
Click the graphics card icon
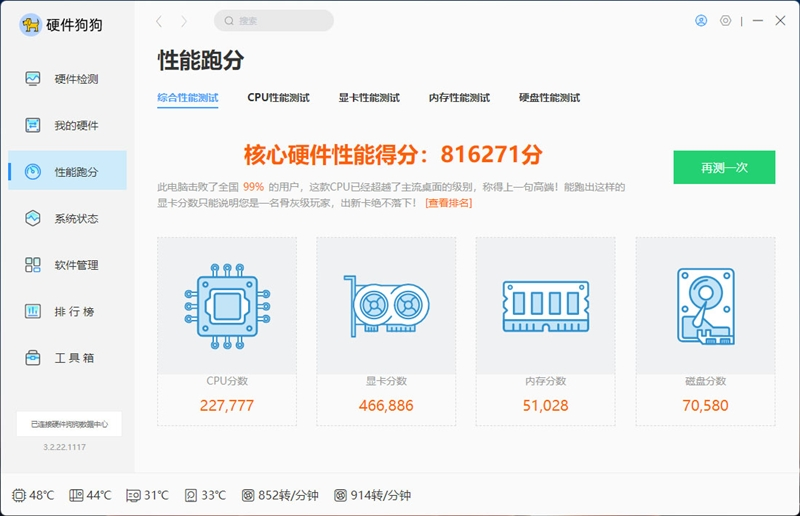tap(386, 306)
